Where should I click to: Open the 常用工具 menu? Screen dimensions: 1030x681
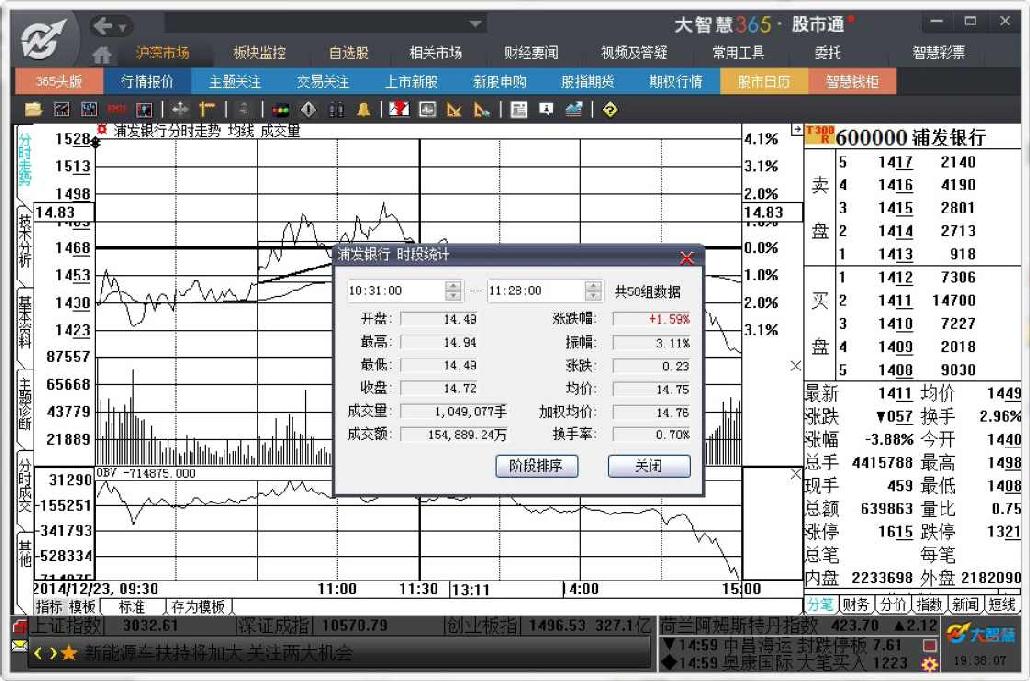[x=738, y=53]
